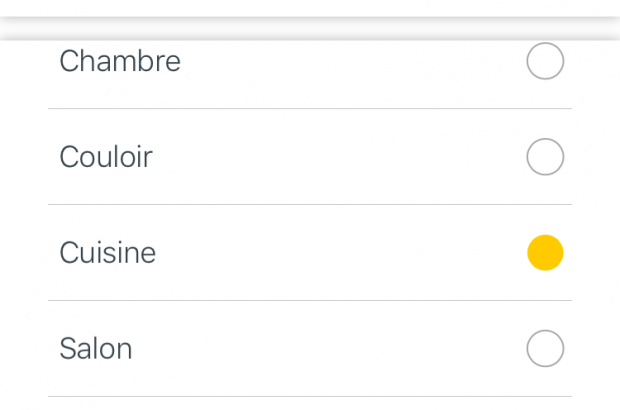Screen dimensions: 620x410
Task: Click the yellow dot in the room list
Action: coord(545,253)
